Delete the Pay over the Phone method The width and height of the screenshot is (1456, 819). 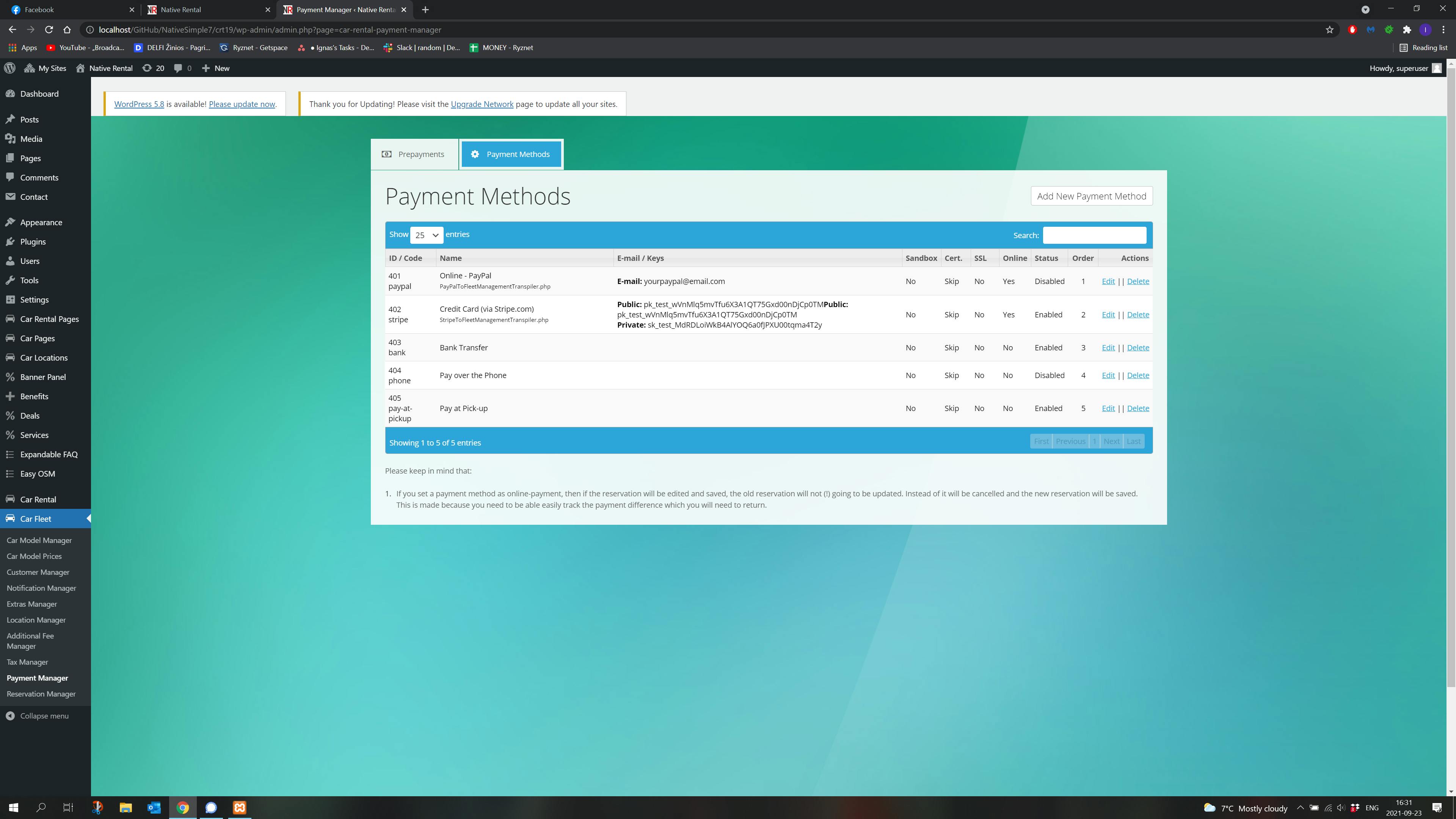(x=1137, y=375)
